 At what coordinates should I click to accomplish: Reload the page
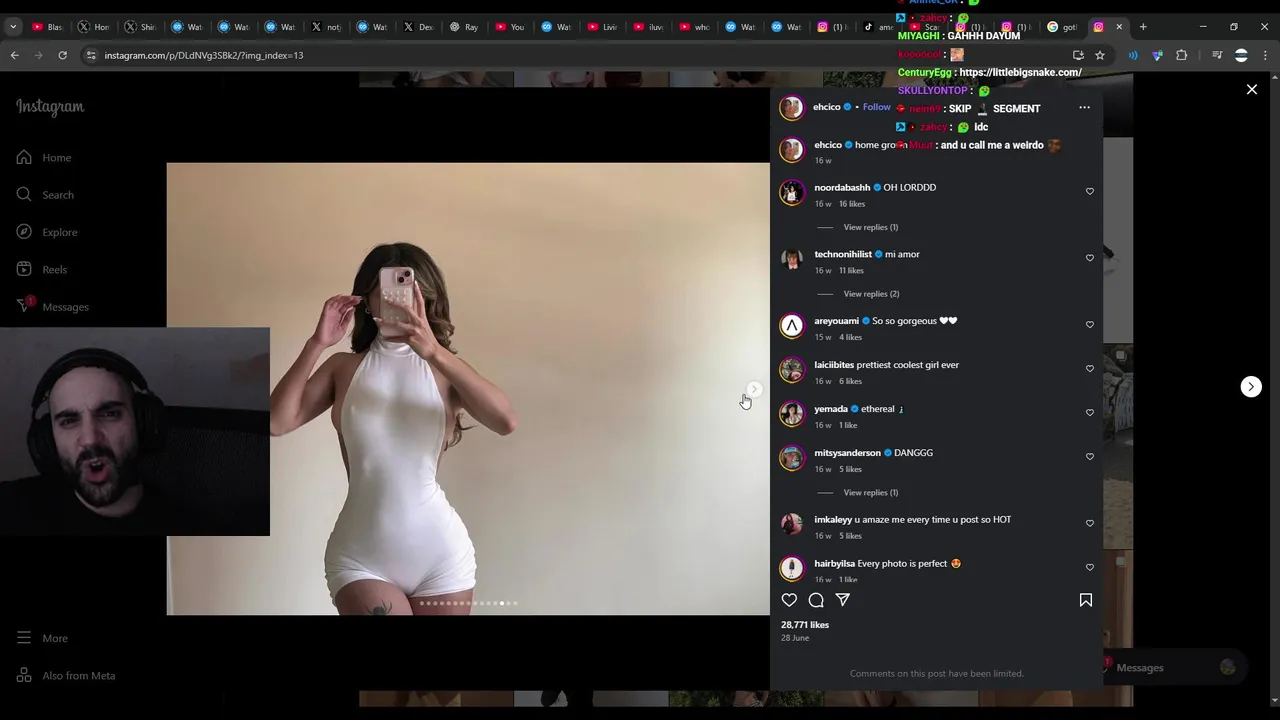62,55
